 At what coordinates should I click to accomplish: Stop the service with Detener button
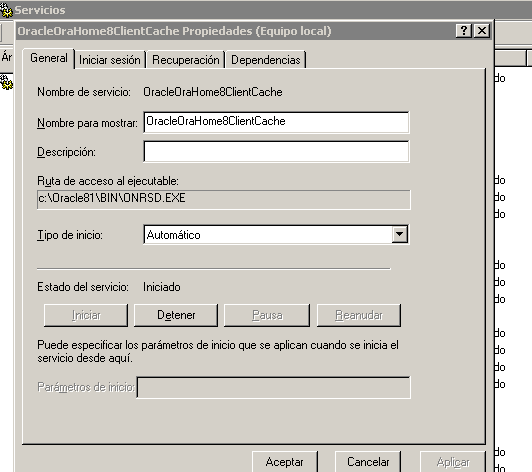pyautogui.click(x=176, y=315)
